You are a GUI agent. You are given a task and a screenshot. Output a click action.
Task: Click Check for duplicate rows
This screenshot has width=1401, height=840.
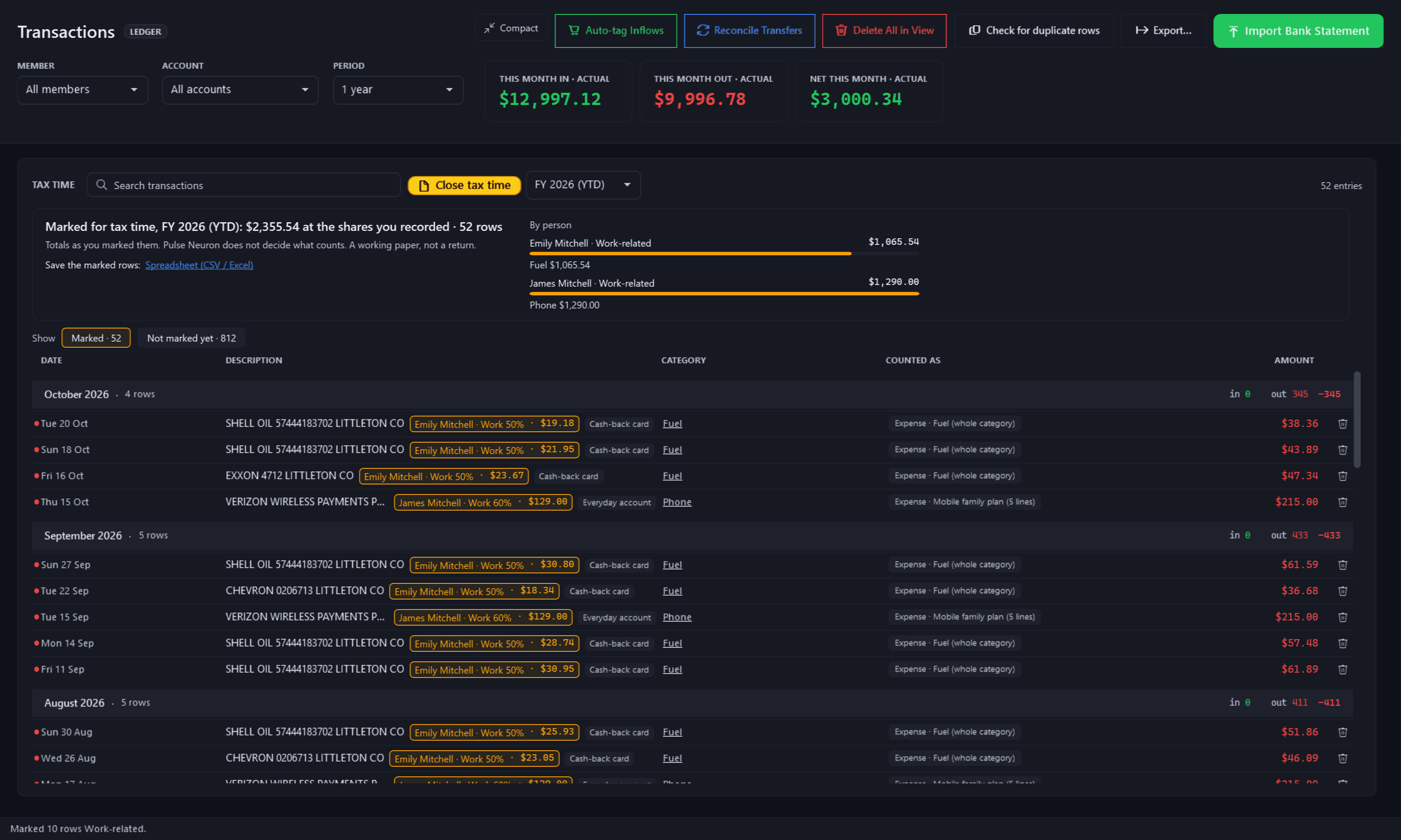click(x=1034, y=30)
